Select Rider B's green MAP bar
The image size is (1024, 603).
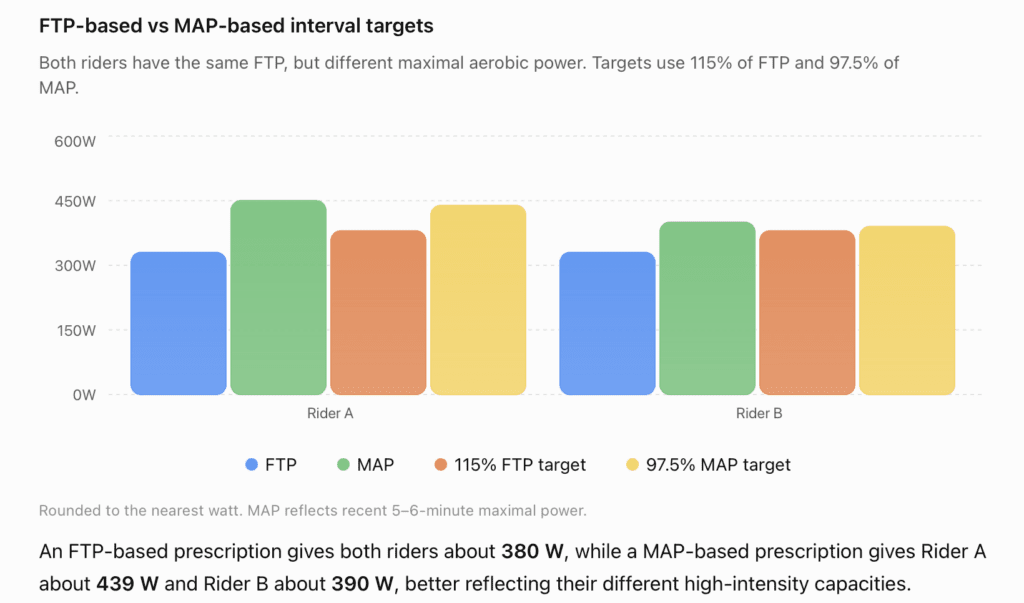point(707,308)
